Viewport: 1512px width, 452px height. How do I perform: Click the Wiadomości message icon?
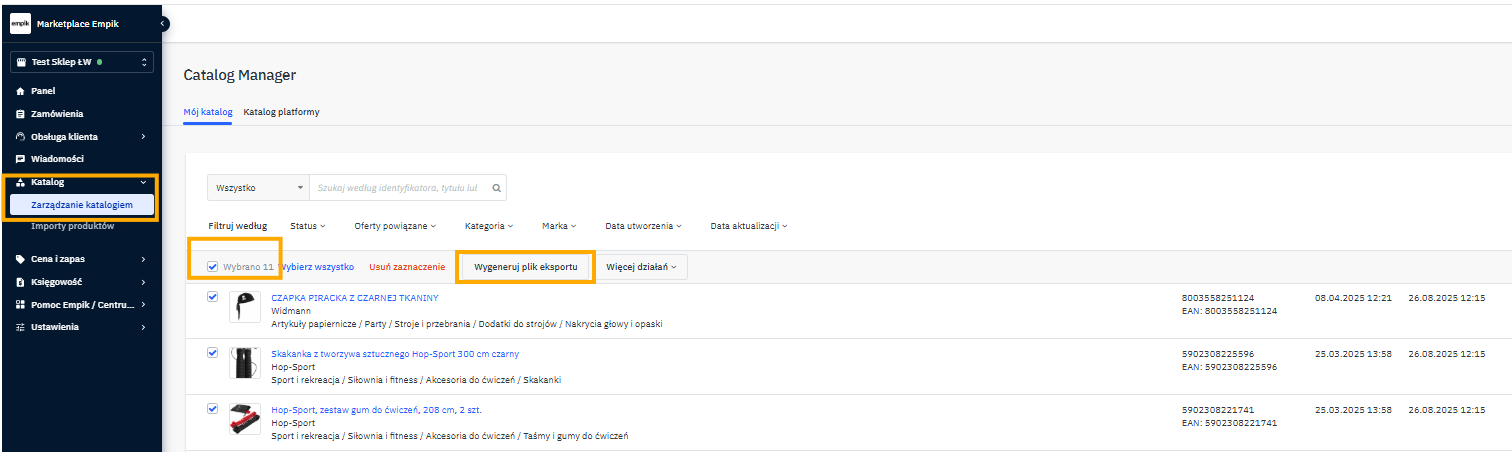coord(20,159)
